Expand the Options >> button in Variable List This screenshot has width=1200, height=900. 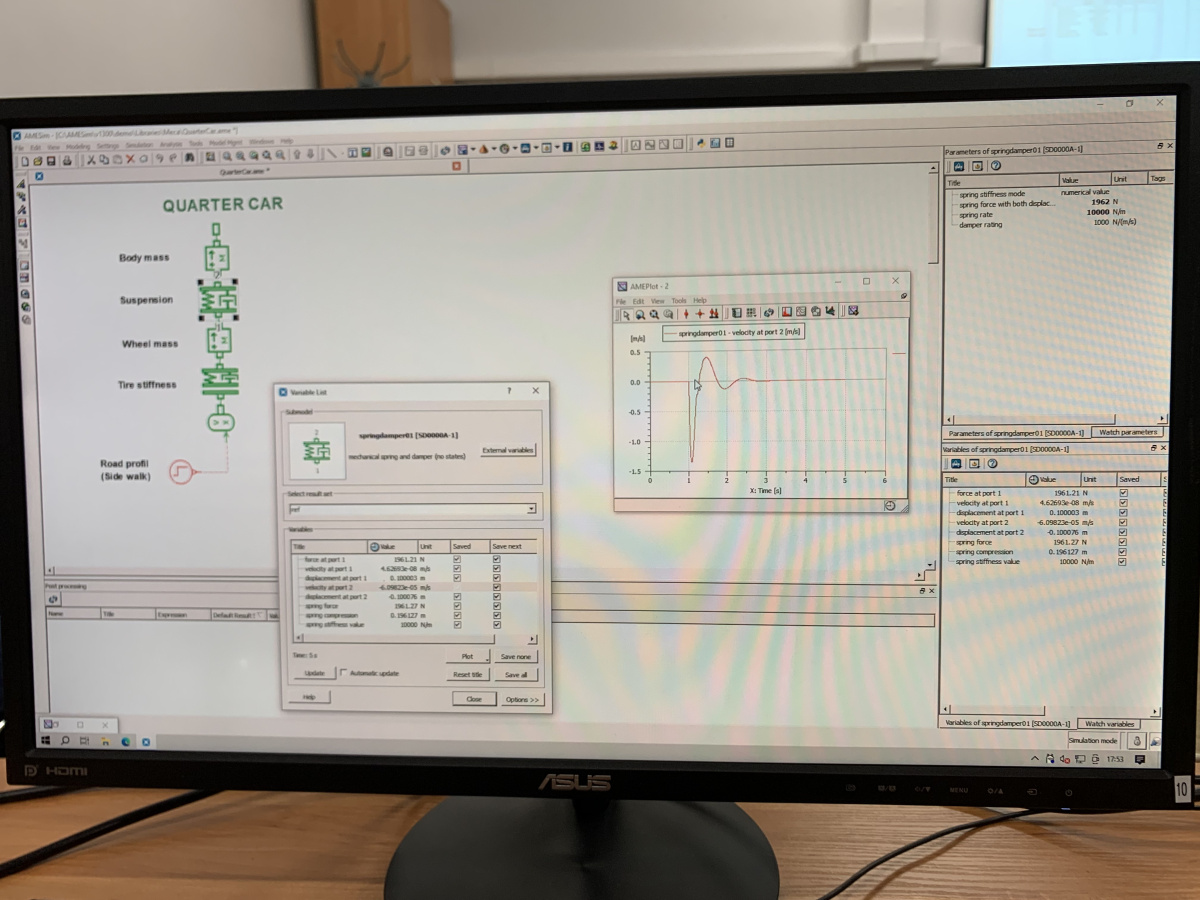[x=522, y=699]
